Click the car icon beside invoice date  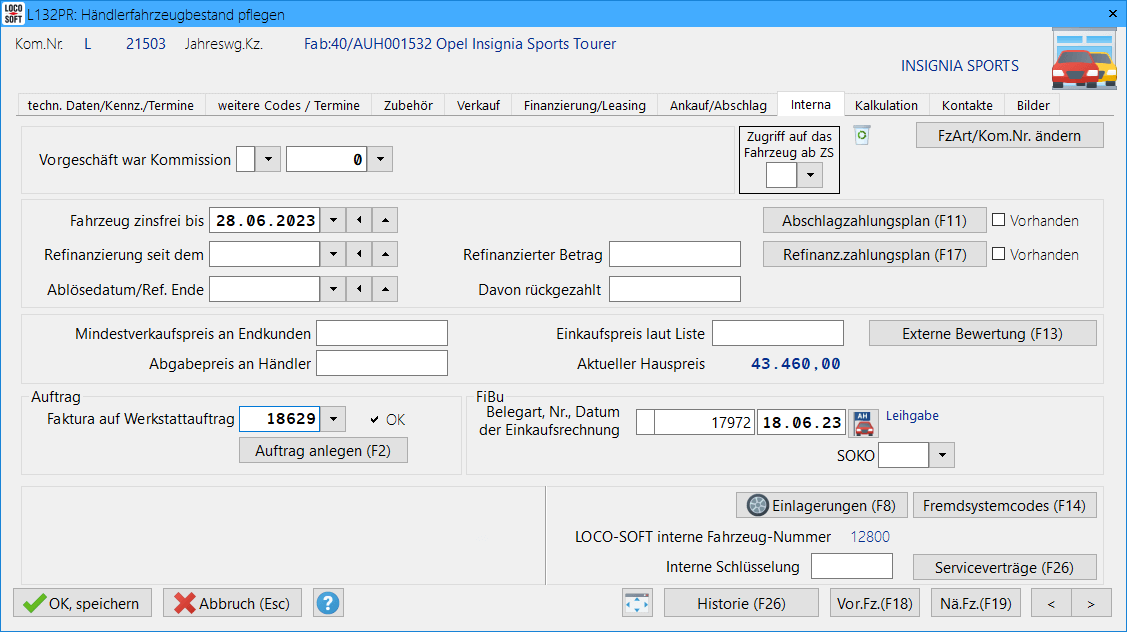click(863, 423)
